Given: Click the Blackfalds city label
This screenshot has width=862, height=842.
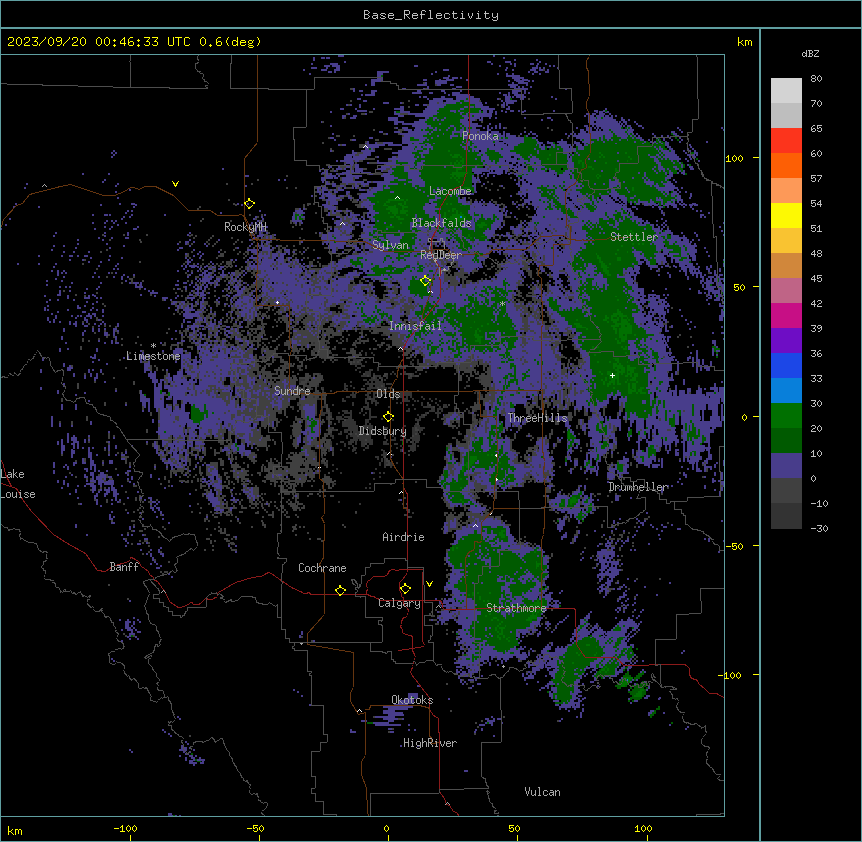Looking at the screenshot, I should tap(441, 223).
